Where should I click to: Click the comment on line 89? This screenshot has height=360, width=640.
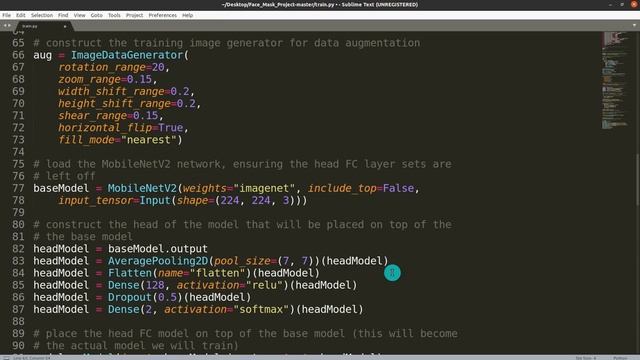click(x=245, y=333)
